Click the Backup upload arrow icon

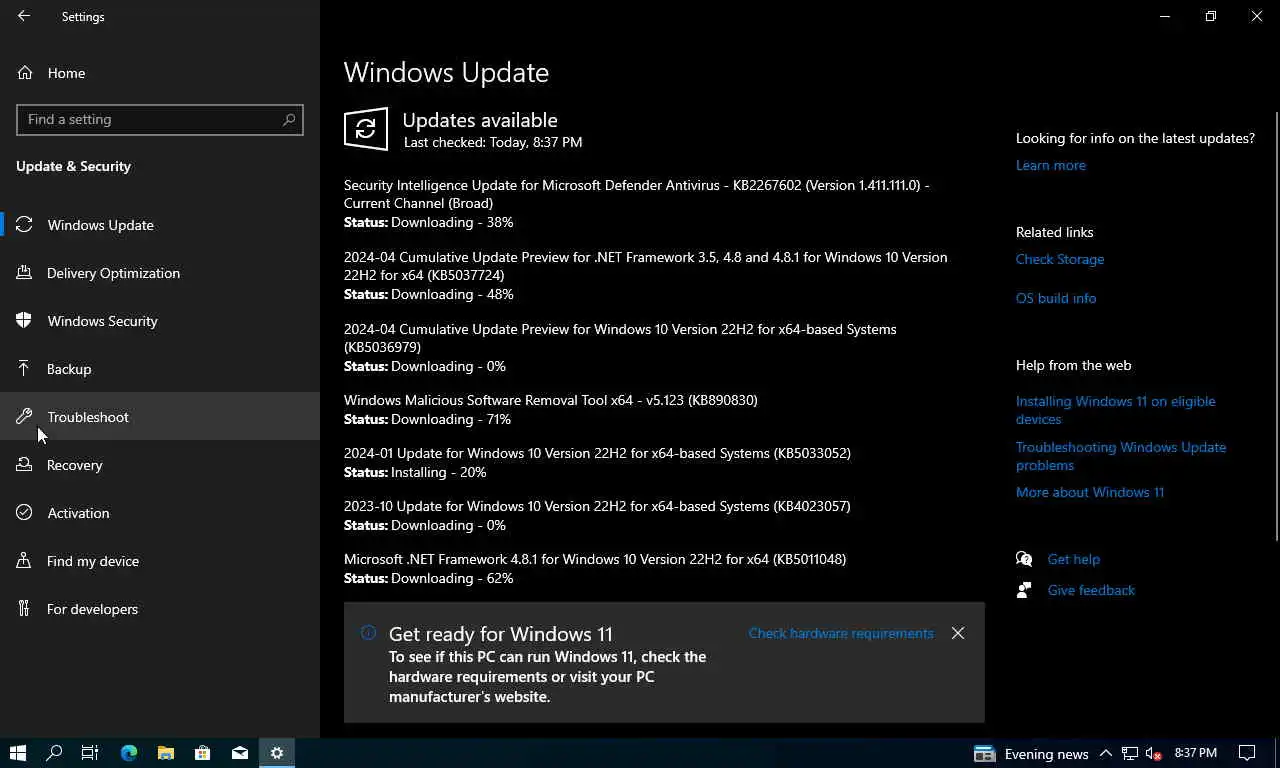[24, 369]
